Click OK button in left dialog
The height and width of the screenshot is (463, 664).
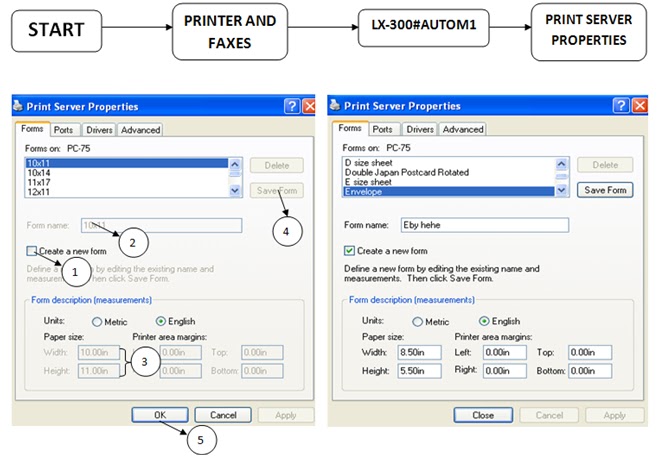[x=160, y=415]
